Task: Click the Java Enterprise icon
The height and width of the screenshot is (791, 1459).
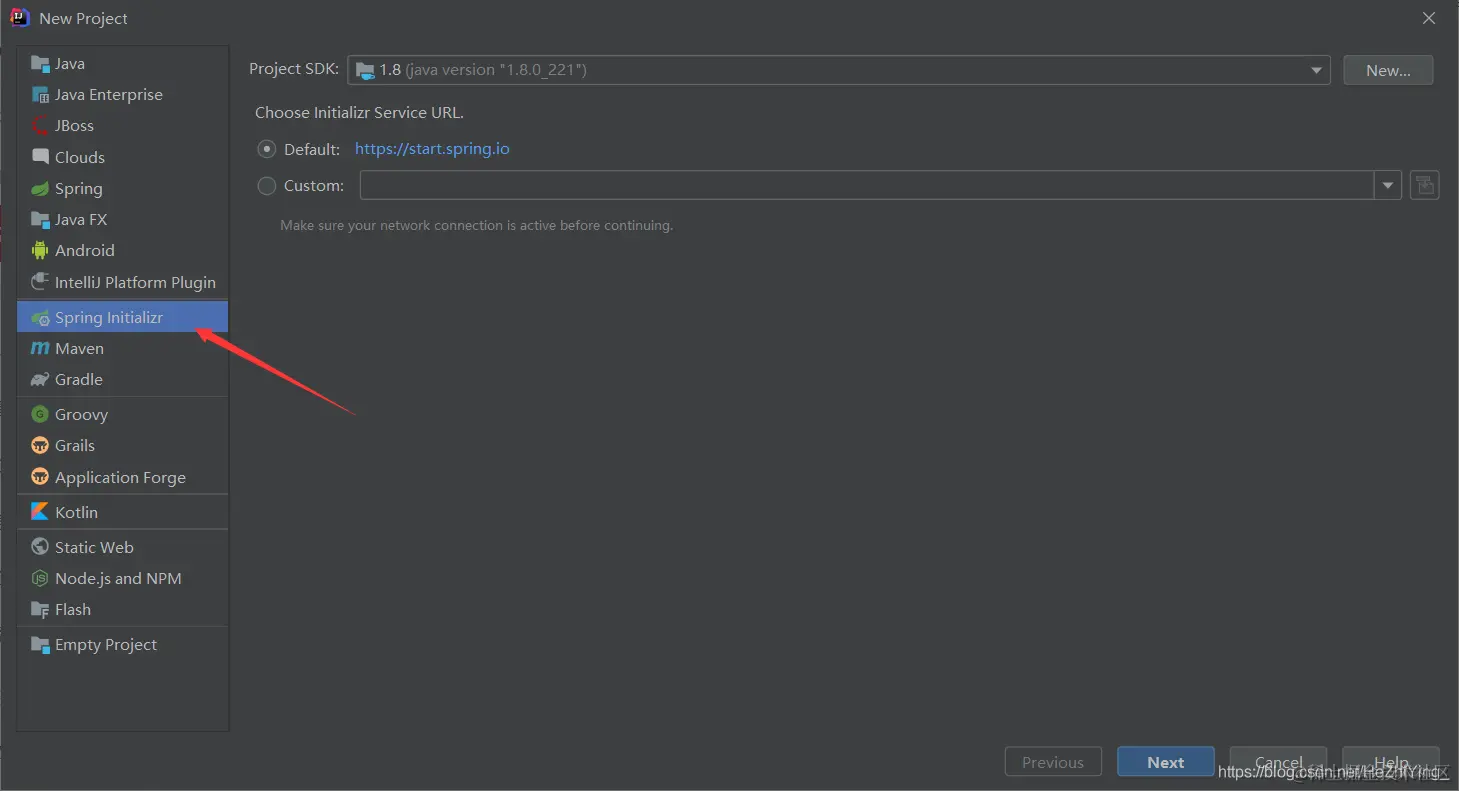Action: (40, 95)
